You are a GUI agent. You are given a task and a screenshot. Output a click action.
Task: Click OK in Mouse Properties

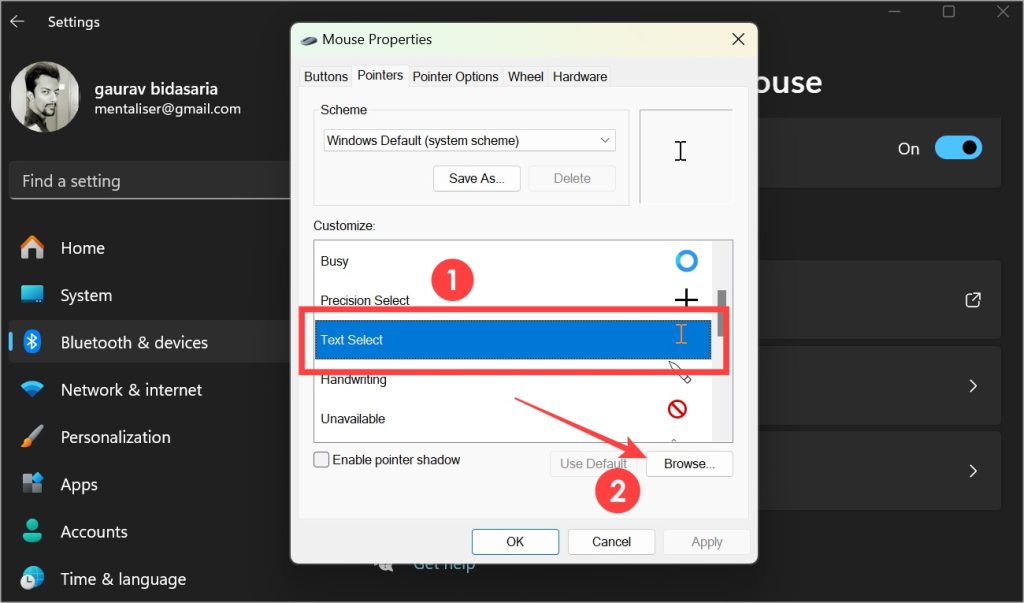click(515, 542)
